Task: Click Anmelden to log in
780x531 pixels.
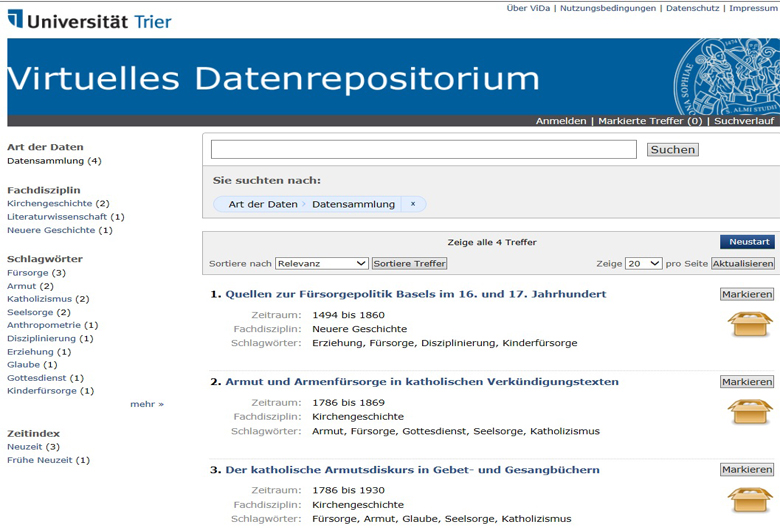Action: tap(561, 121)
